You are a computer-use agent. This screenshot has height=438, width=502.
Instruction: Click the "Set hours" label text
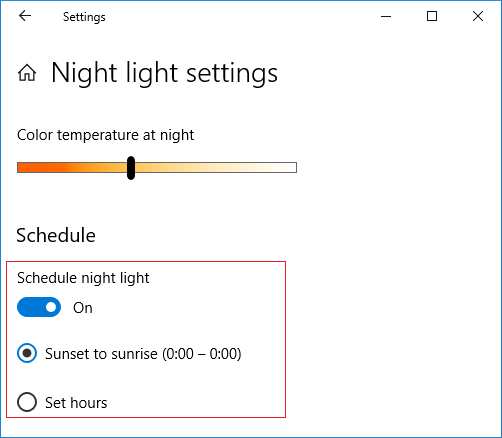[76, 403]
